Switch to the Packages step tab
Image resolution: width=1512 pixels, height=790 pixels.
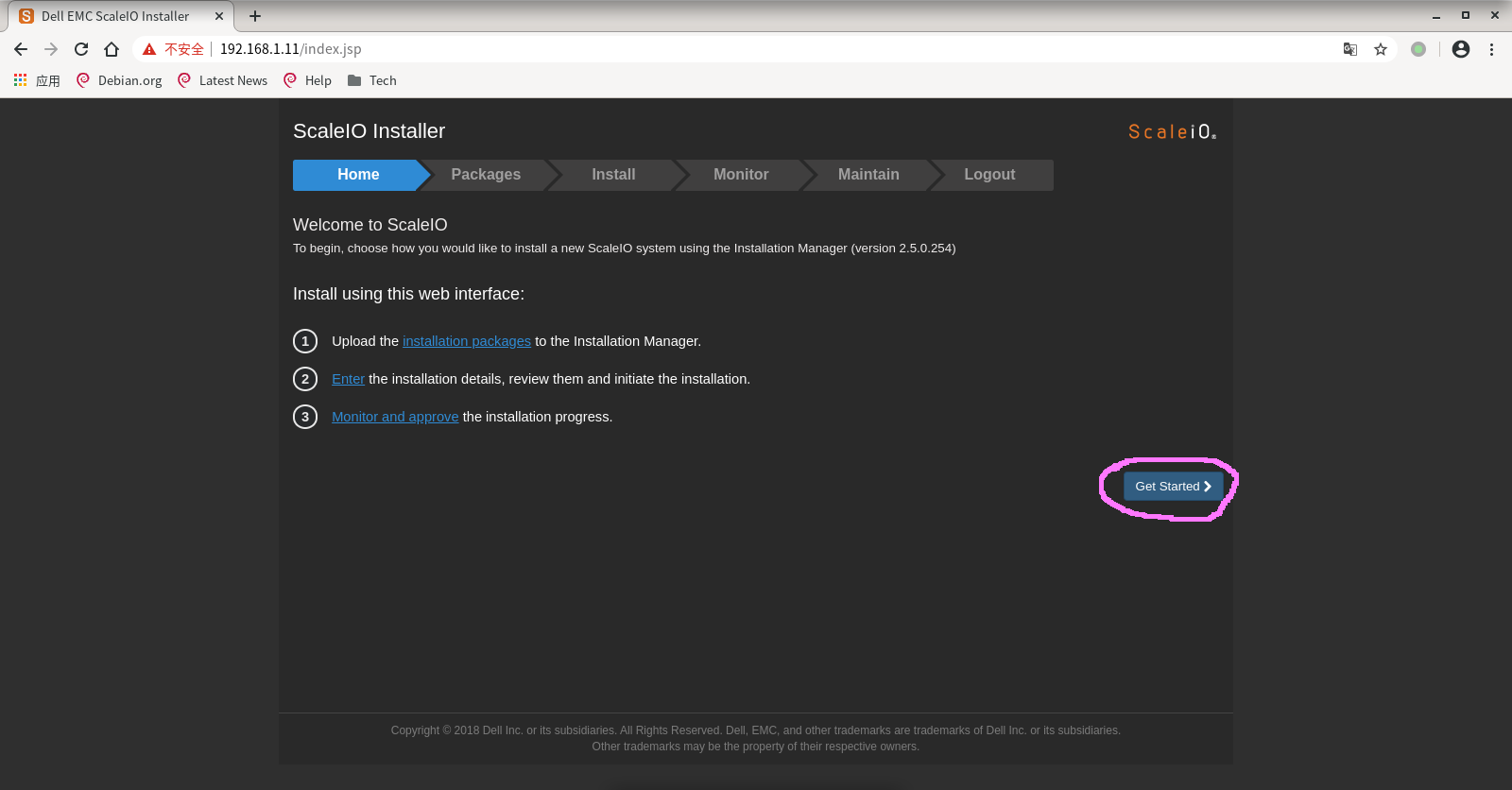click(486, 175)
